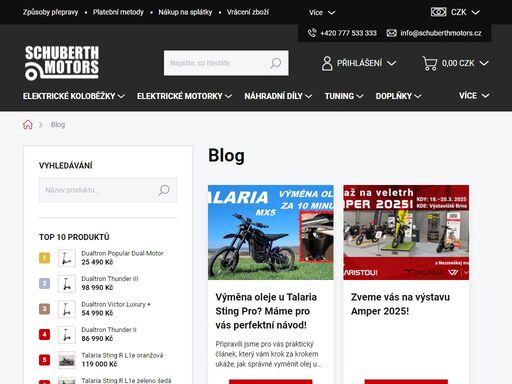This screenshot has width=512, height=384.
Task: Open Platební metody link
Action: click(x=118, y=12)
